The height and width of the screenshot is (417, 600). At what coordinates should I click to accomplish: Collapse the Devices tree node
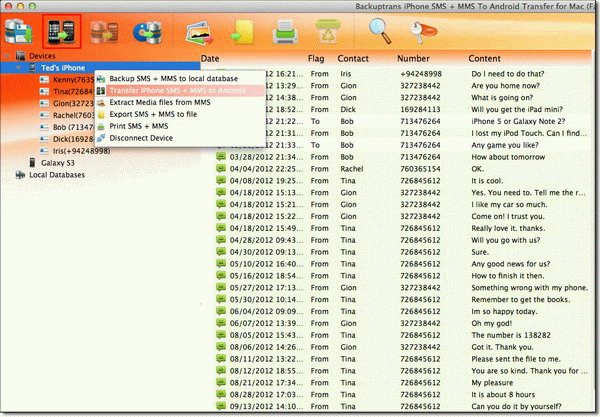click(x=7, y=56)
